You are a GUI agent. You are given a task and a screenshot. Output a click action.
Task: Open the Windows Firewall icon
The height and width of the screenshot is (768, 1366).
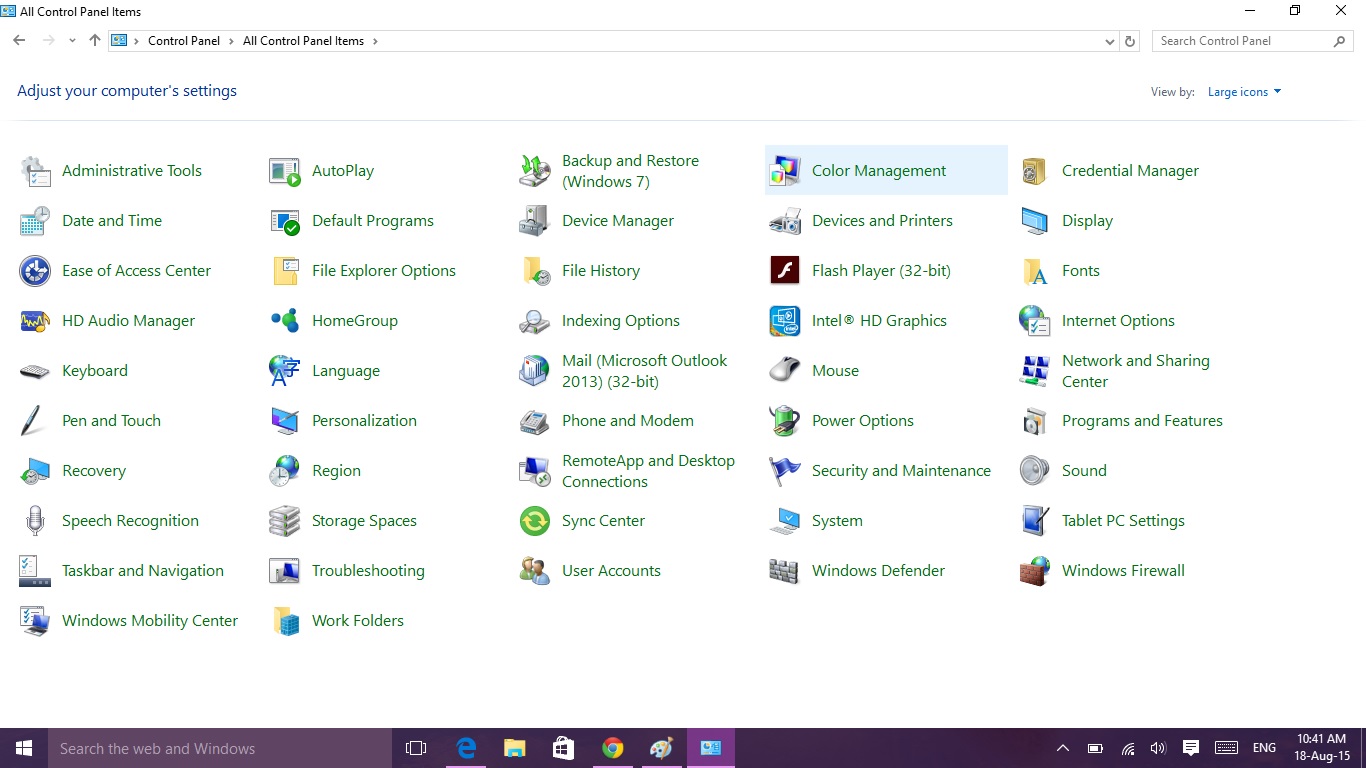(x=1035, y=571)
